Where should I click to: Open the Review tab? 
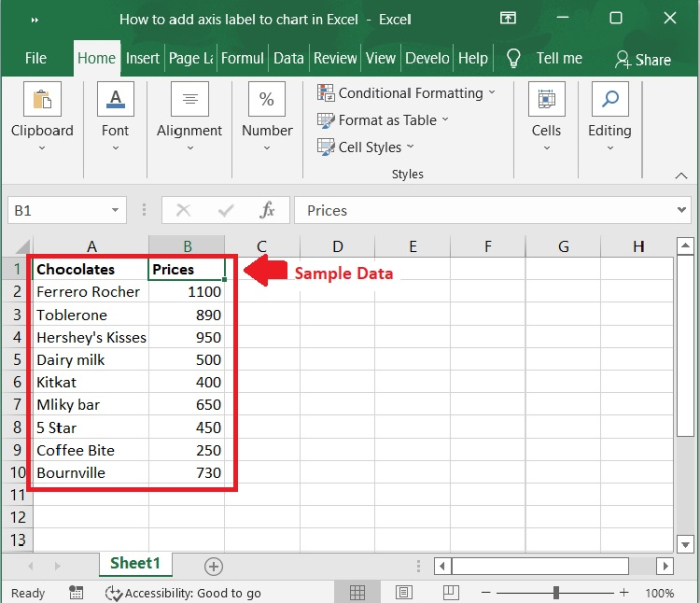pos(335,58)
